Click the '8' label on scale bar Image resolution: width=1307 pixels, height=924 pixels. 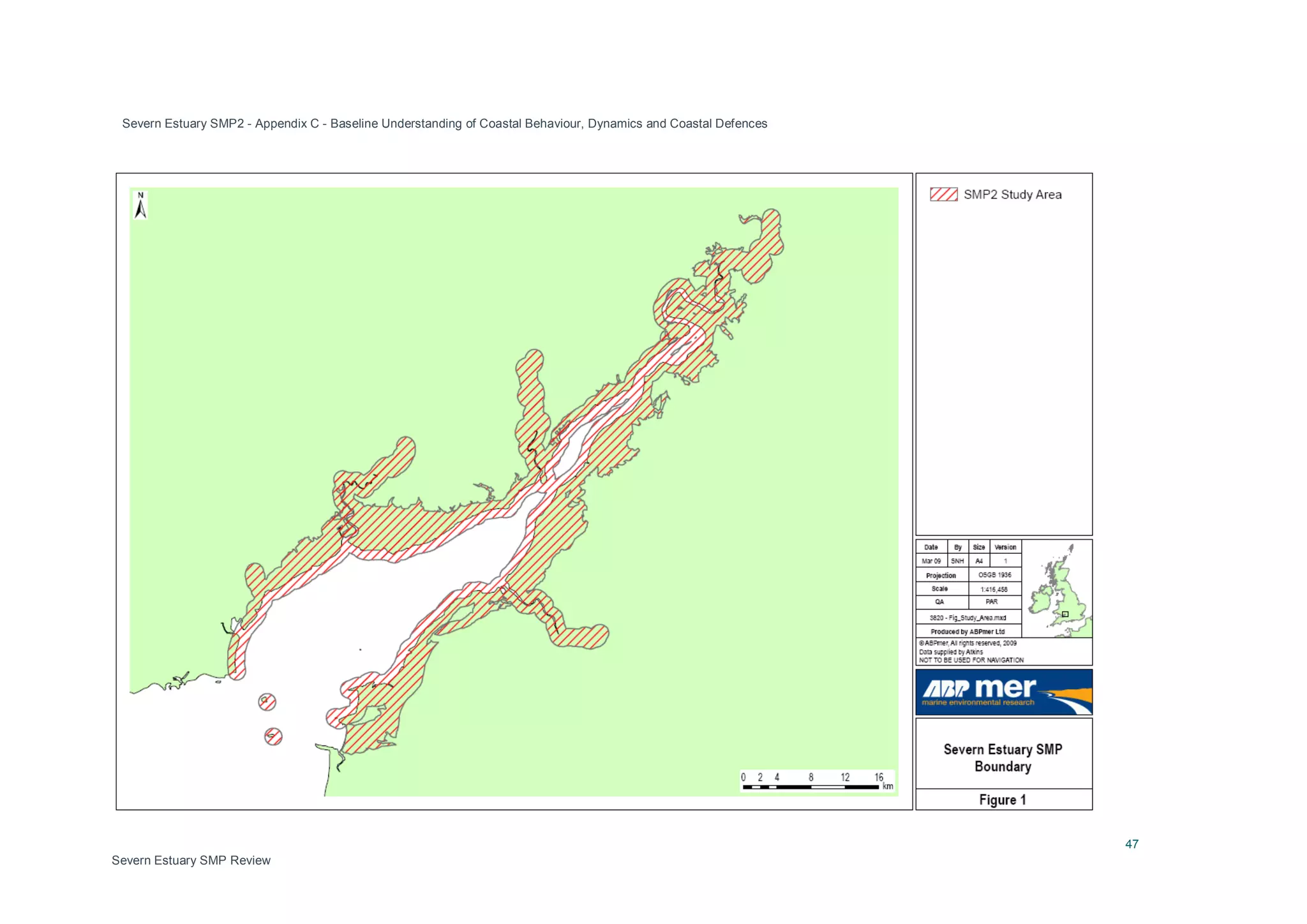click(x=811, y=777)
